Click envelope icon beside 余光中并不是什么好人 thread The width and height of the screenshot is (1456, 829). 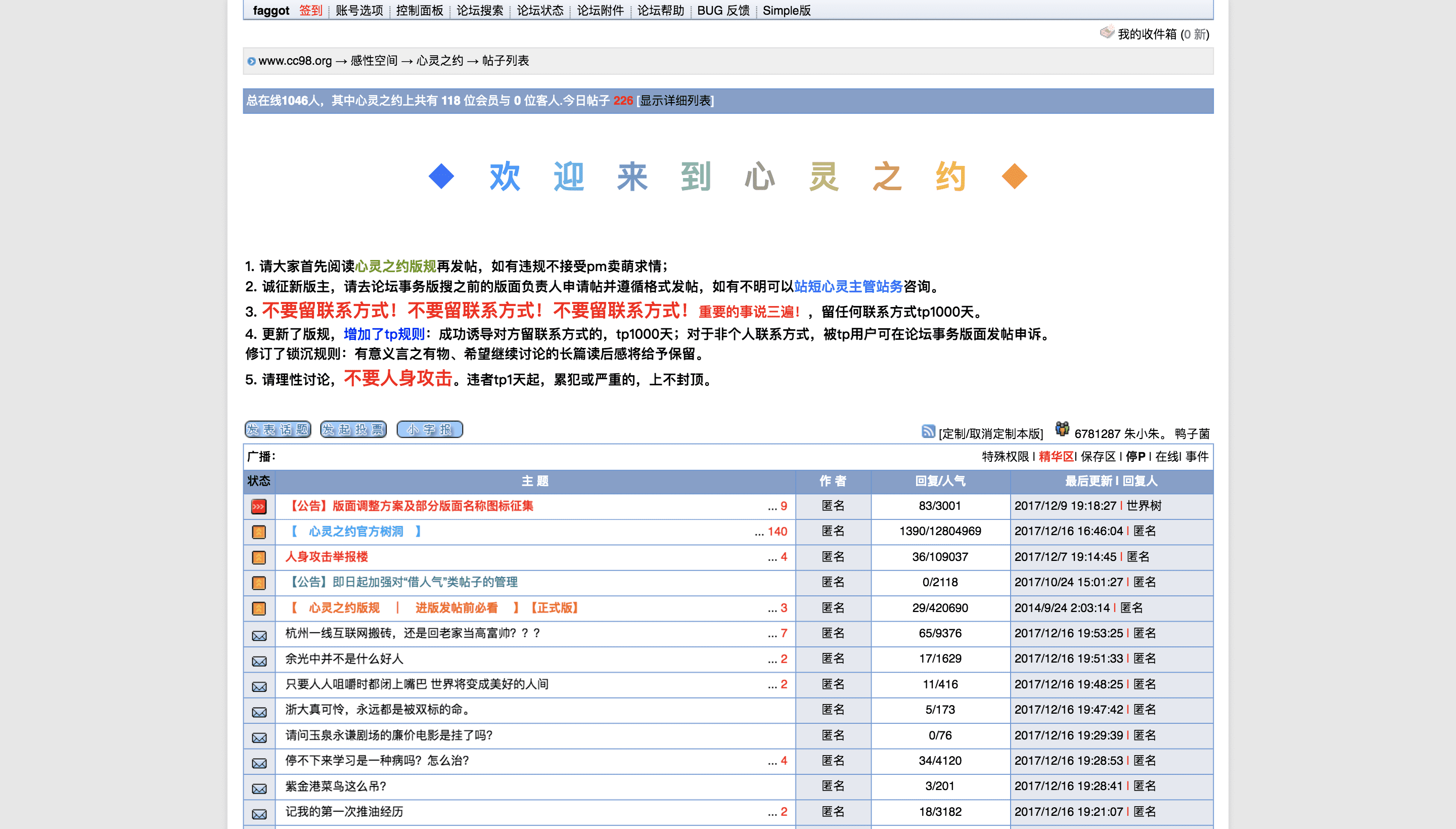[x=259, y=661]
